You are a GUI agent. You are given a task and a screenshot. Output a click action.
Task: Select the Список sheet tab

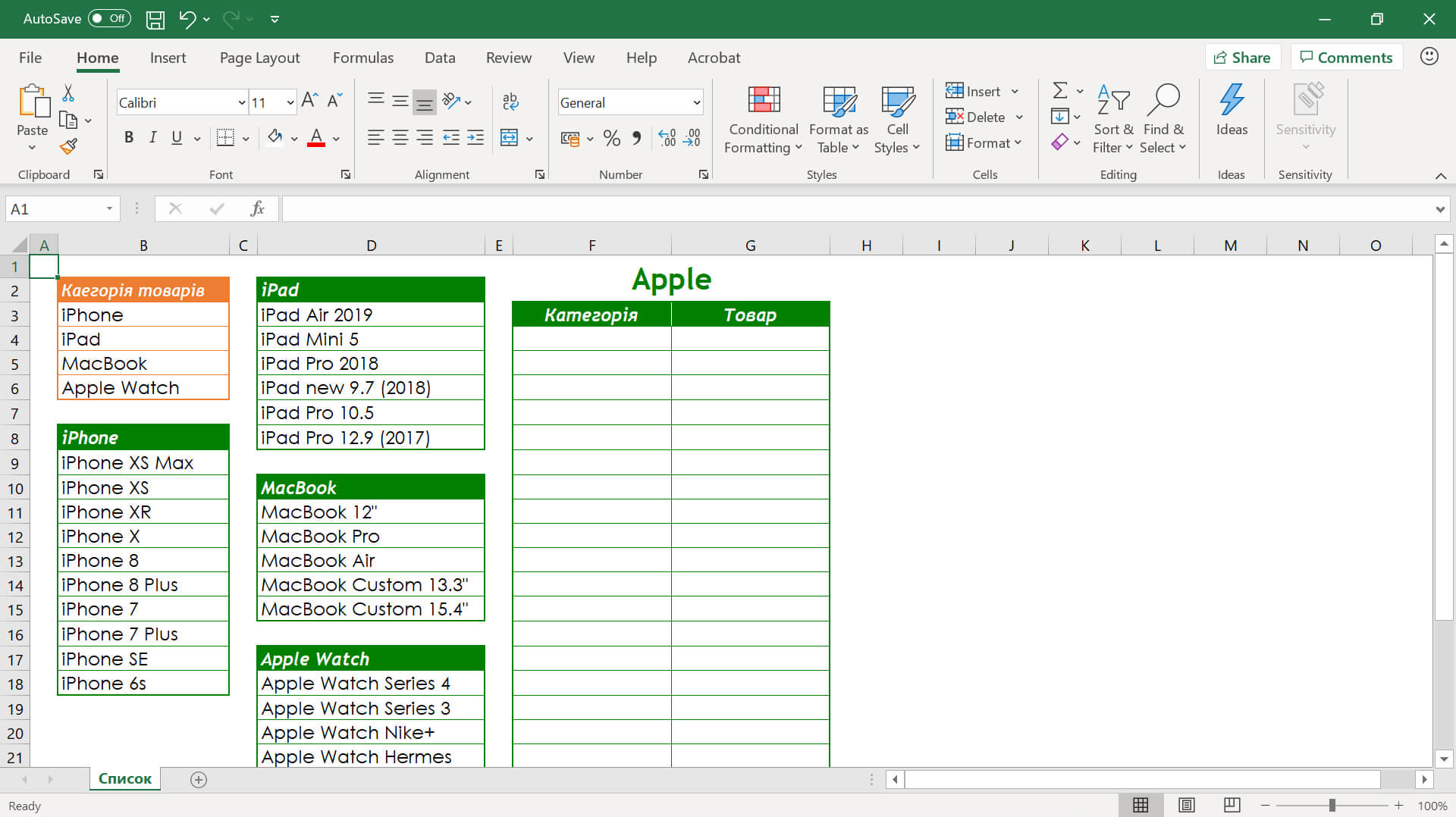pos(125,778)
